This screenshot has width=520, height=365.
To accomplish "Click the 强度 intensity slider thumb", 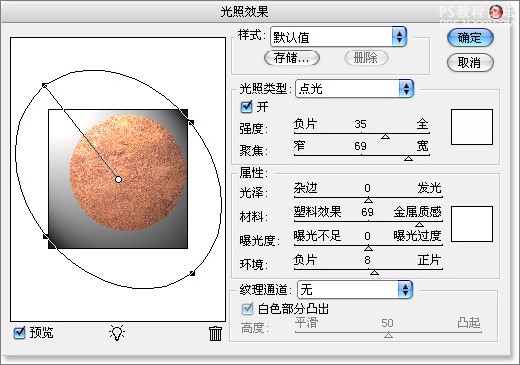I will coord(386,136).
